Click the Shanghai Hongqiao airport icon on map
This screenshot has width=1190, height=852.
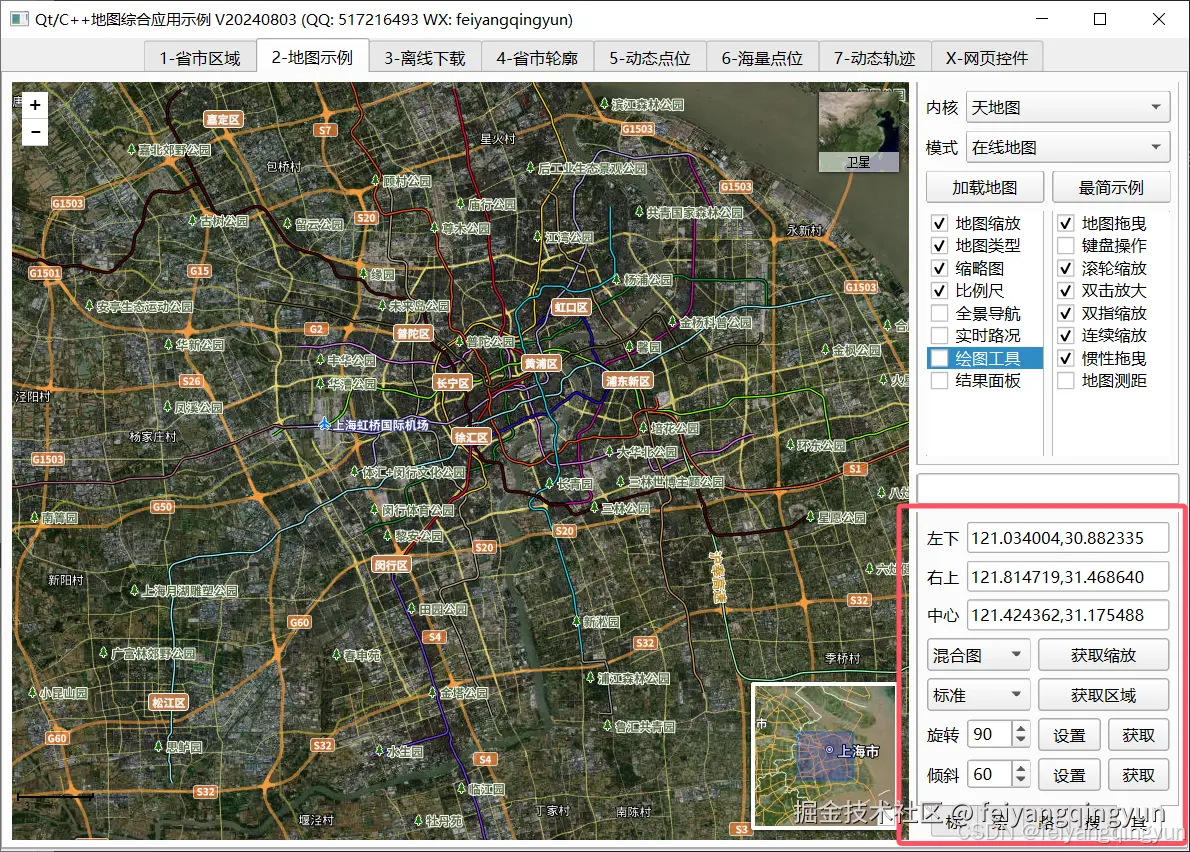pos(324,425)
